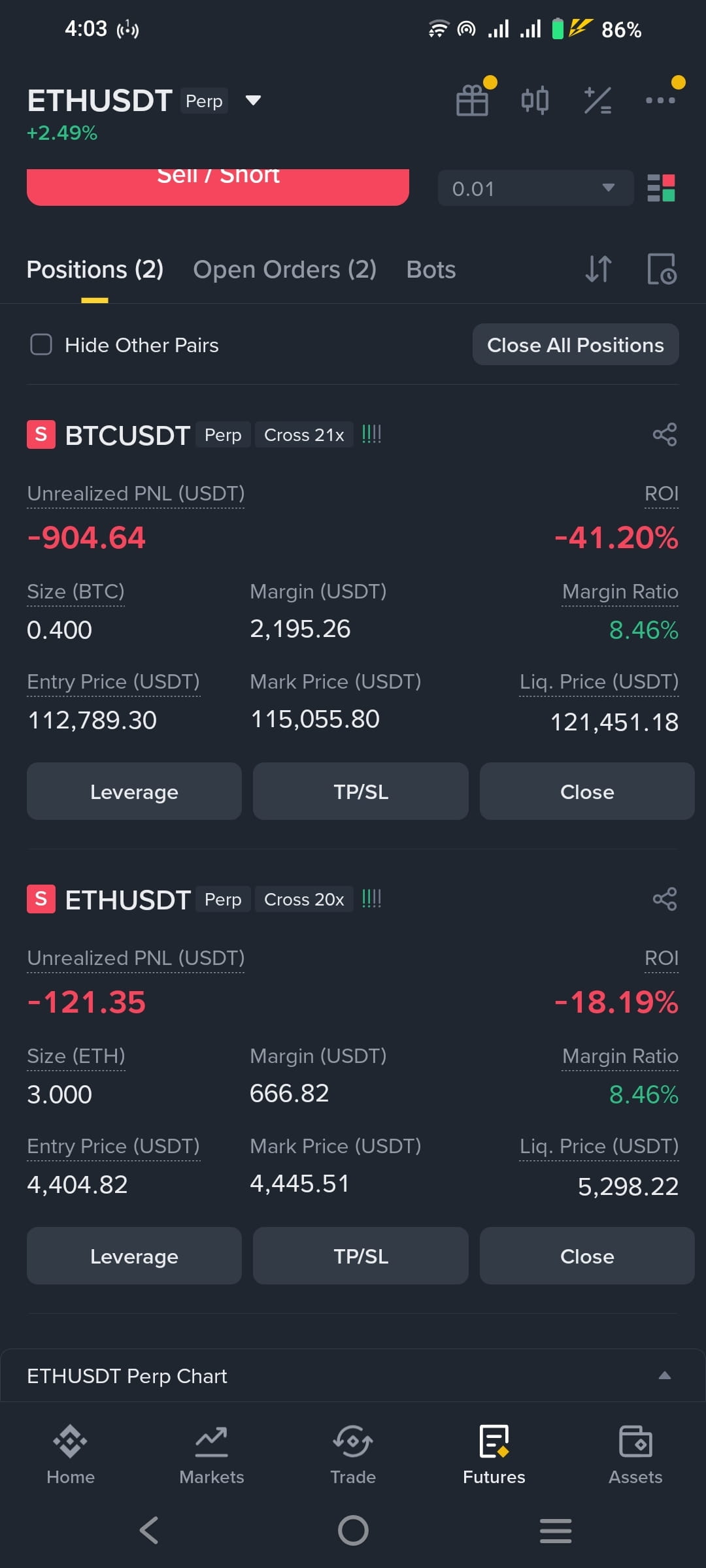Open the three-dot more options menu
The height and width of the screenshot is (1568, 706).
coord(660,101)
